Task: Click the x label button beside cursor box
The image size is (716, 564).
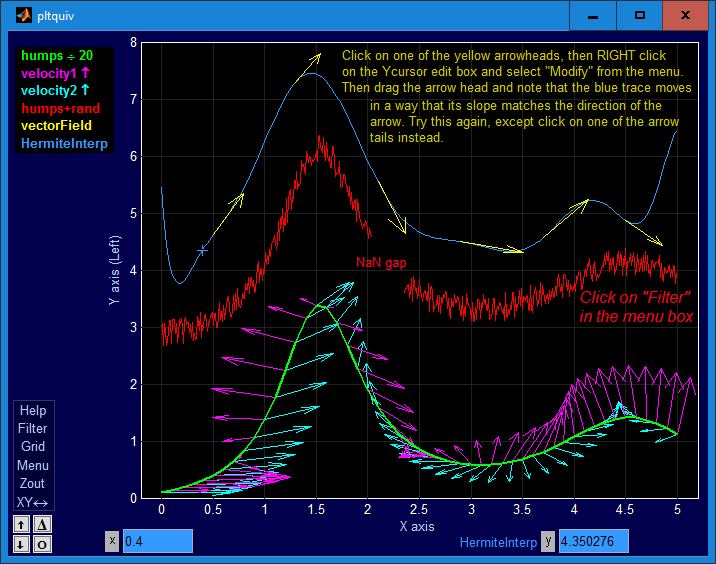Action: pos(112,541)
